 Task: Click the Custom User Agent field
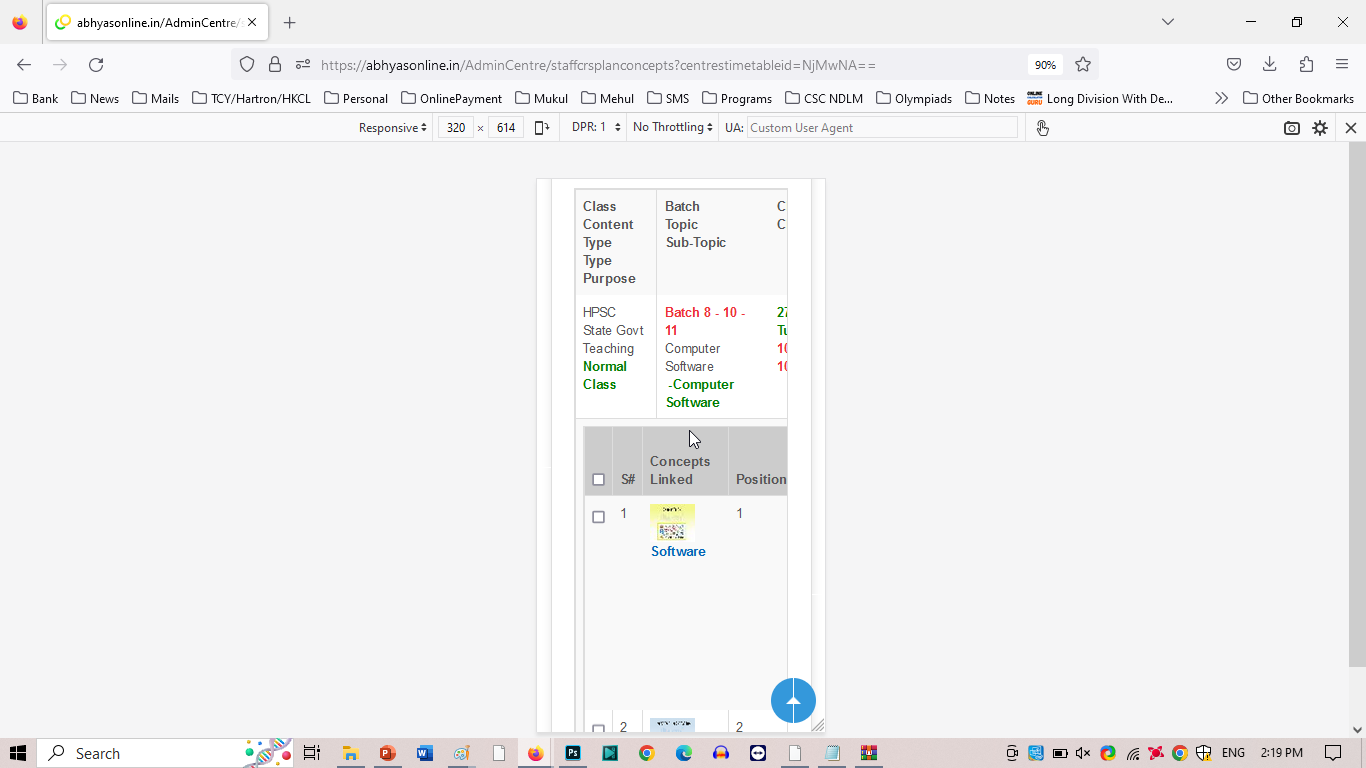pyautogui.click(x=881, y=128)
